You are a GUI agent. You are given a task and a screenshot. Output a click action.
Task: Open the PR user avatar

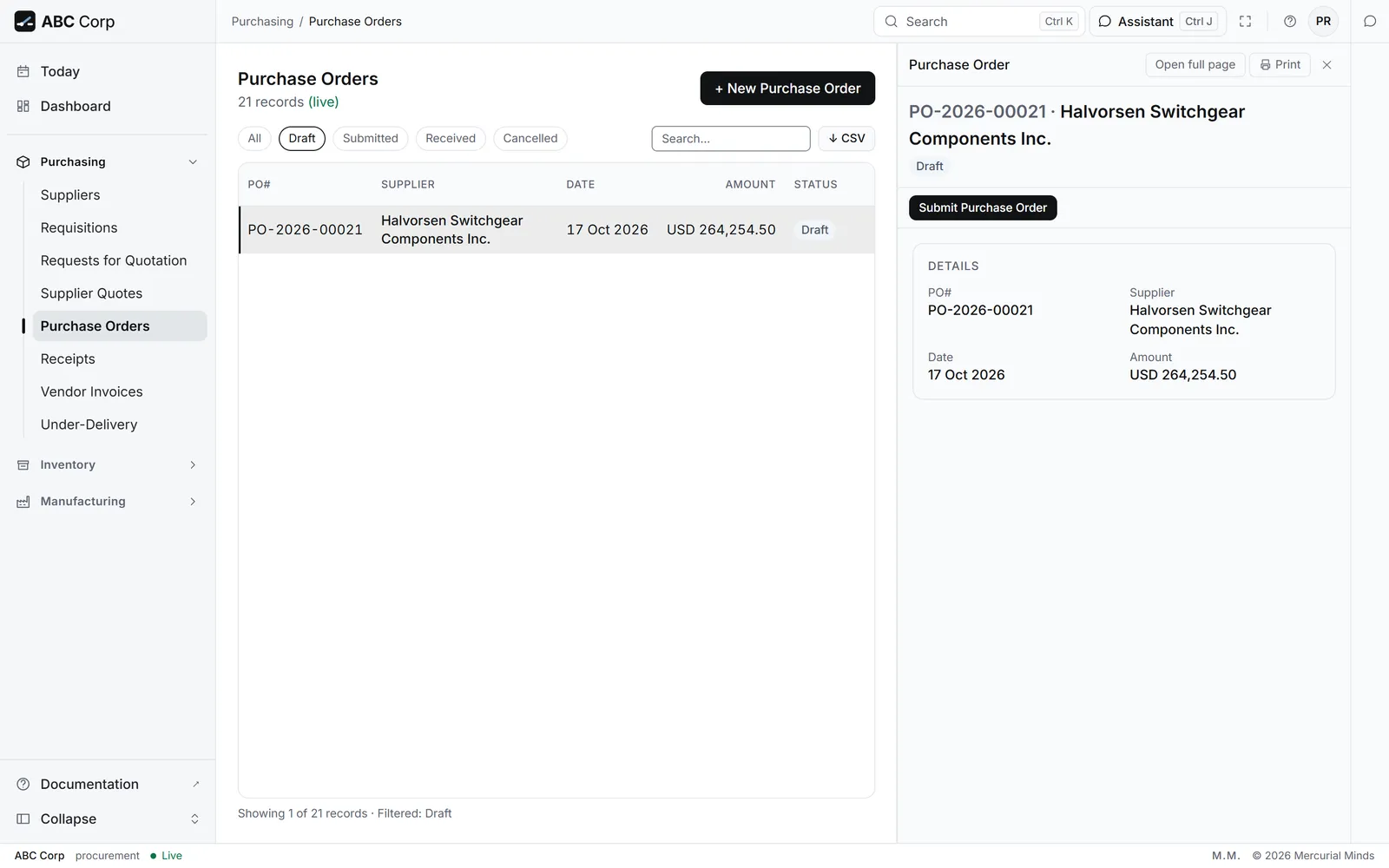1323,22
